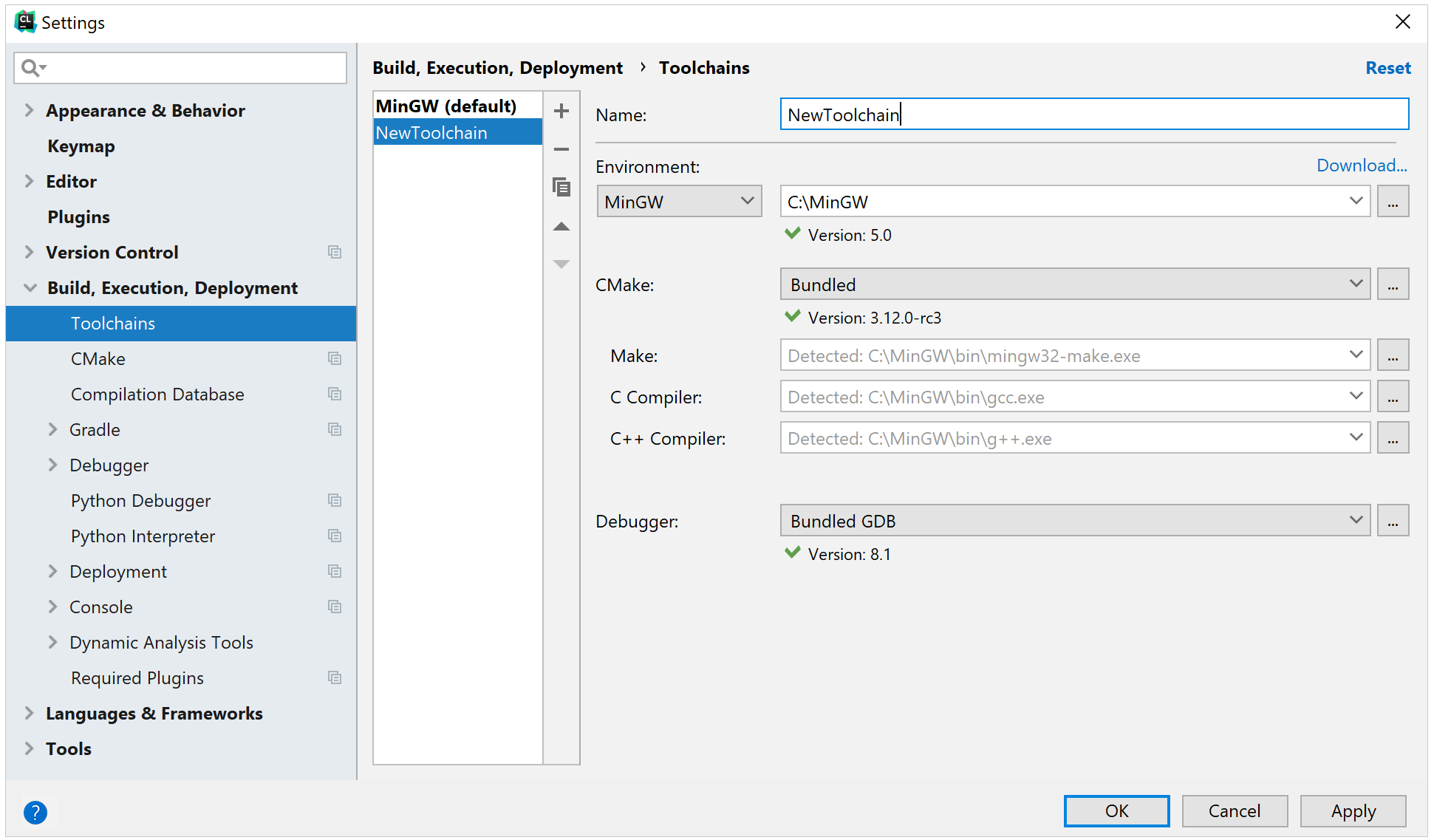Open the Bundled GDB debugger dropdown
This screenshot has width=1434, height=840.
click(x=1075, y=521)
